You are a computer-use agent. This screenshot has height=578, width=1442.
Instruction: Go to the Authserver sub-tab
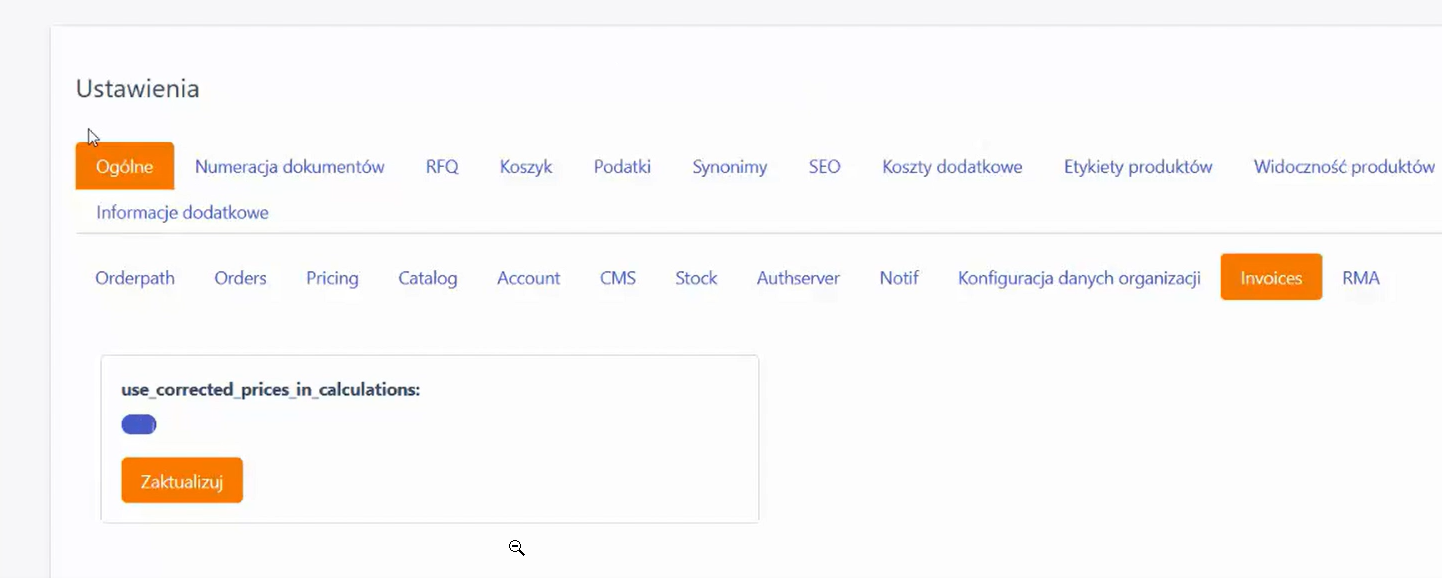798,277
